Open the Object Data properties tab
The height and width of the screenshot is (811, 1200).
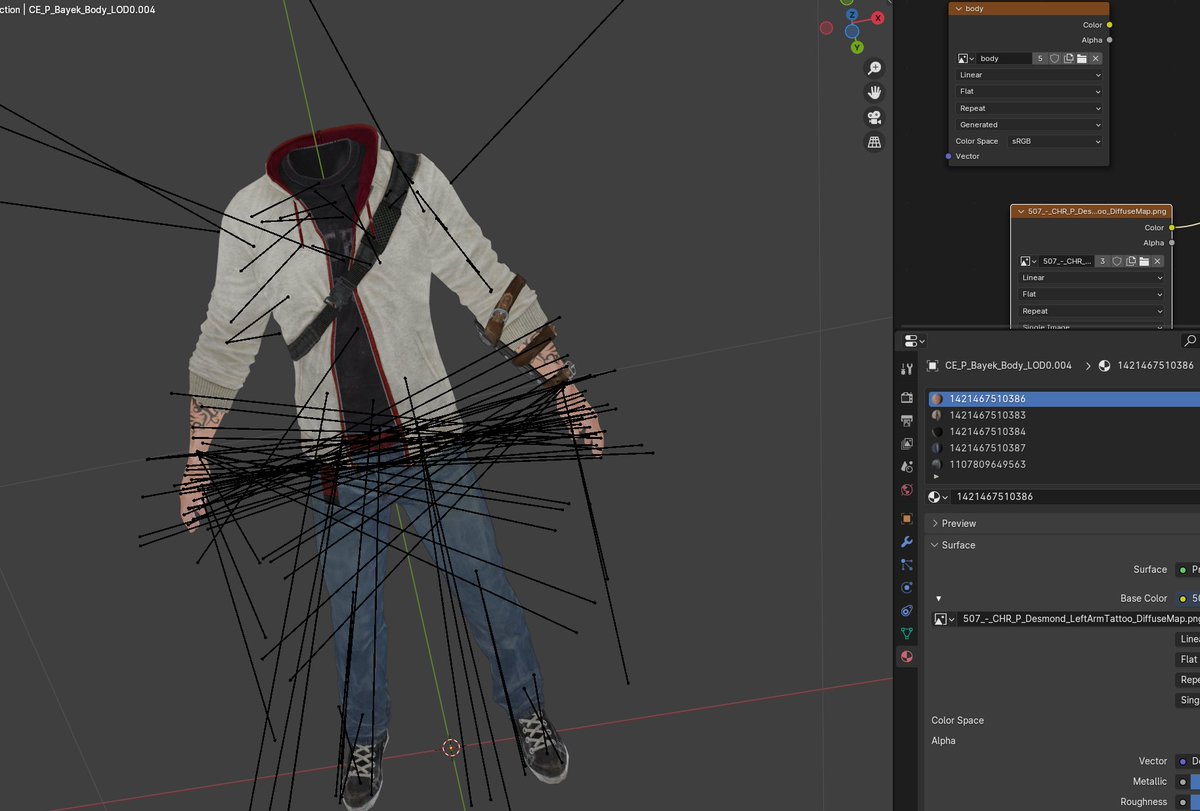tap(907, 633)
